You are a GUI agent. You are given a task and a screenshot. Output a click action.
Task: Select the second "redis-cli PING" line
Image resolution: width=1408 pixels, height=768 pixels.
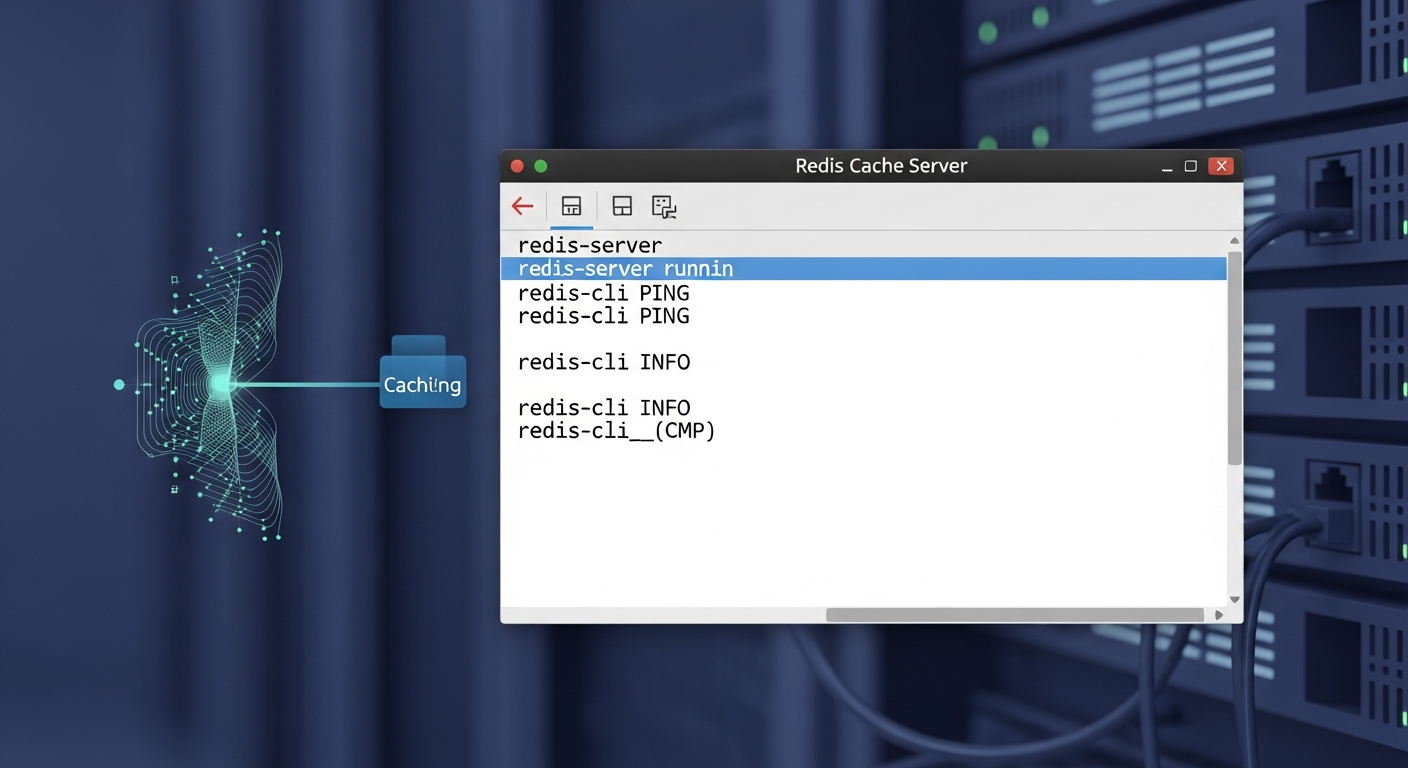603,316
